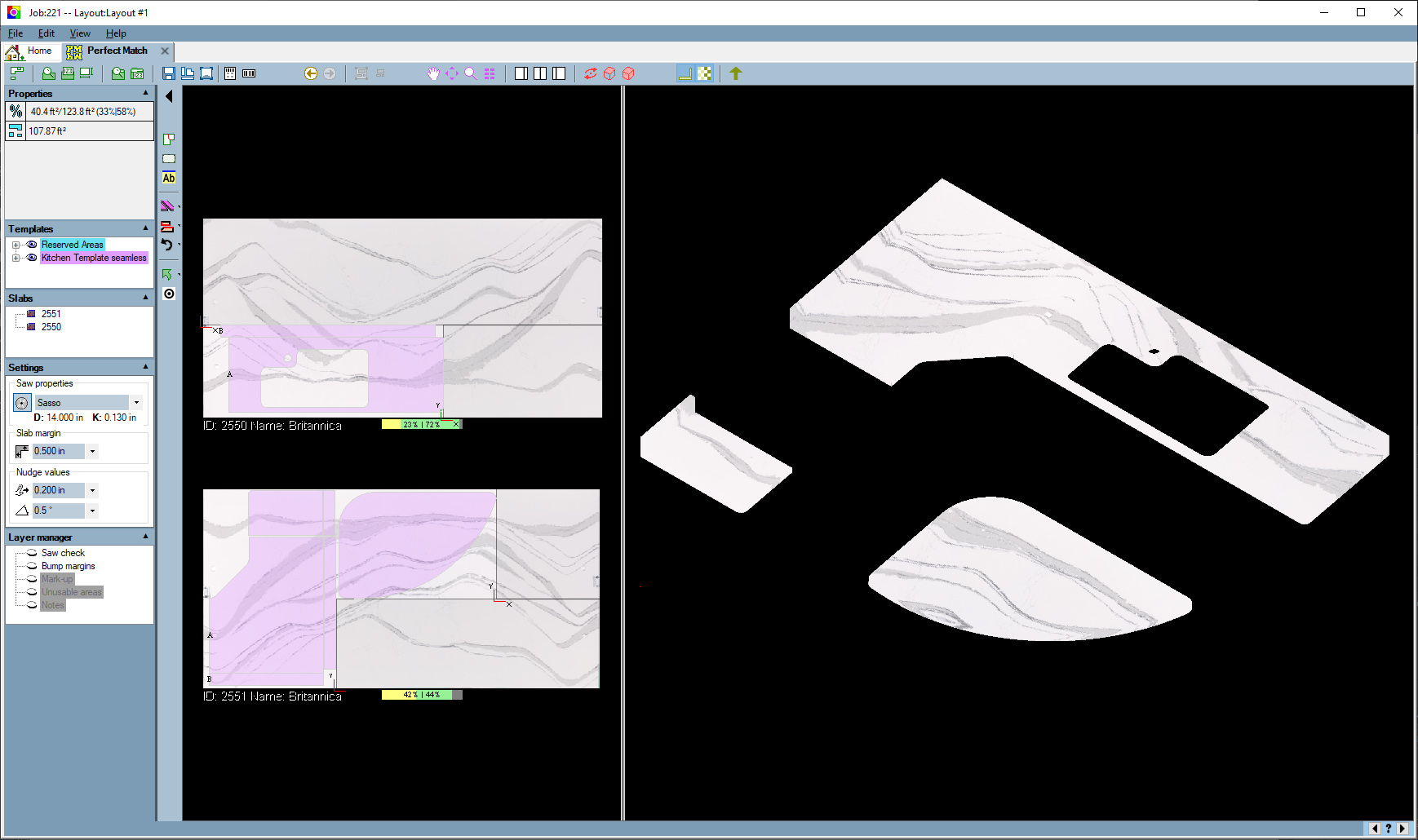Select slab 2550 in Slabs list
This screenshot has width=1418, height=840.
coord(51,327)
